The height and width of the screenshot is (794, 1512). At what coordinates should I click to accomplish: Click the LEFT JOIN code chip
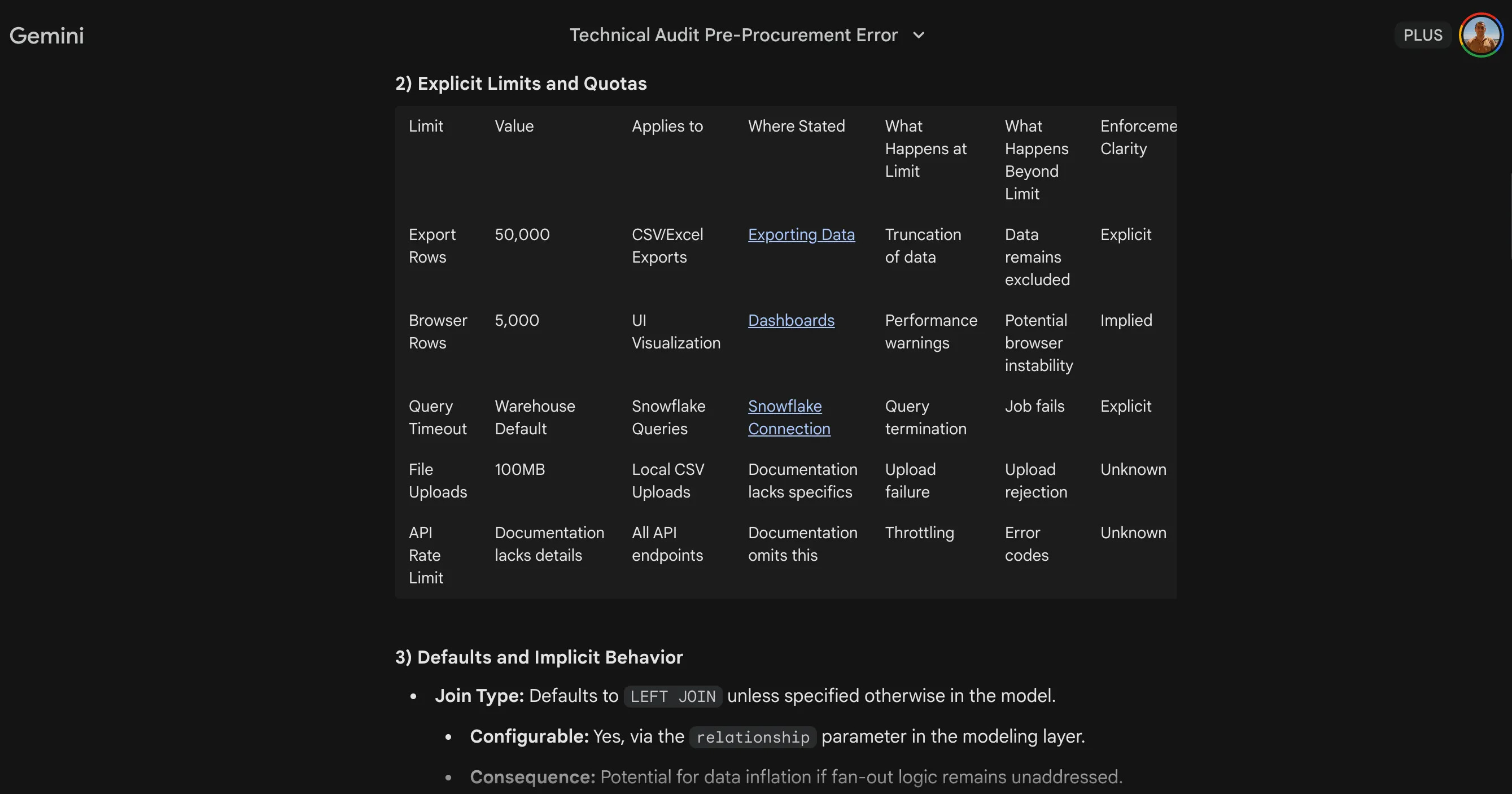(672, 696)
